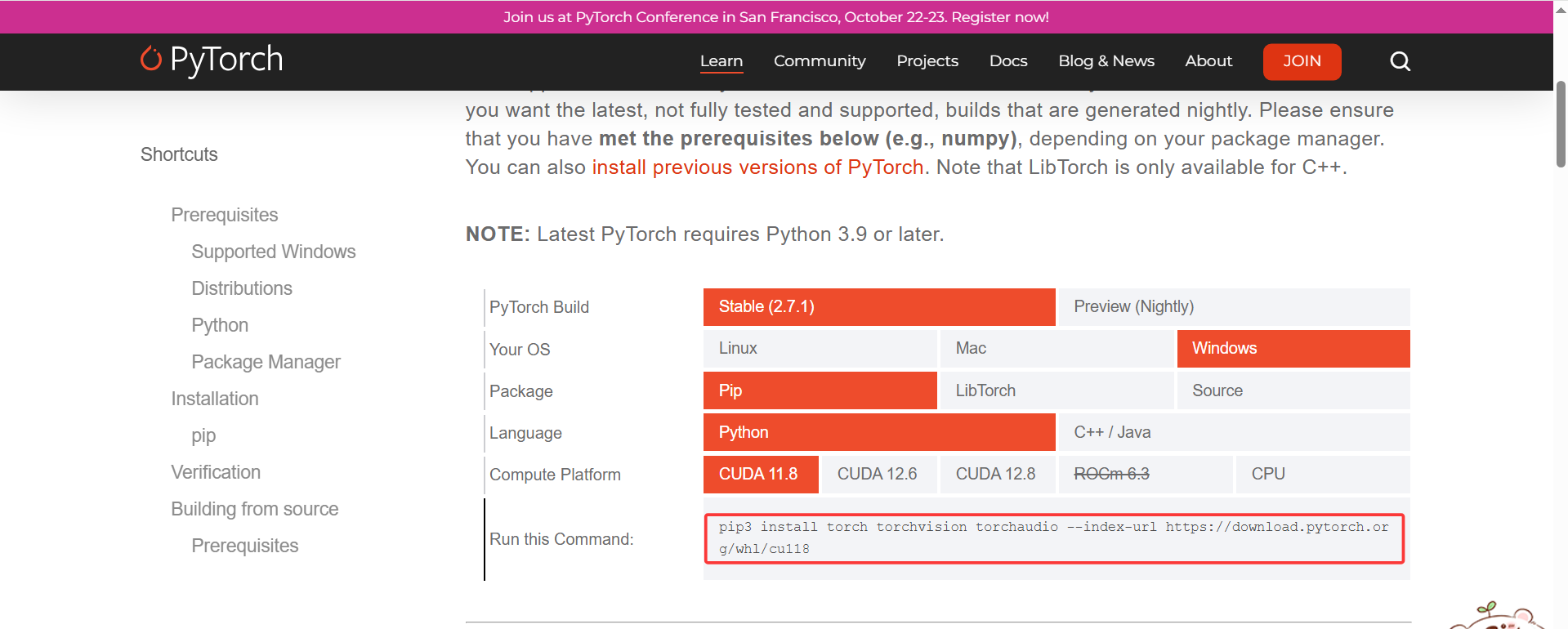This screenshot has width=1568, height=629.
Task: Select Python as the language
Action: click(879, 432)
